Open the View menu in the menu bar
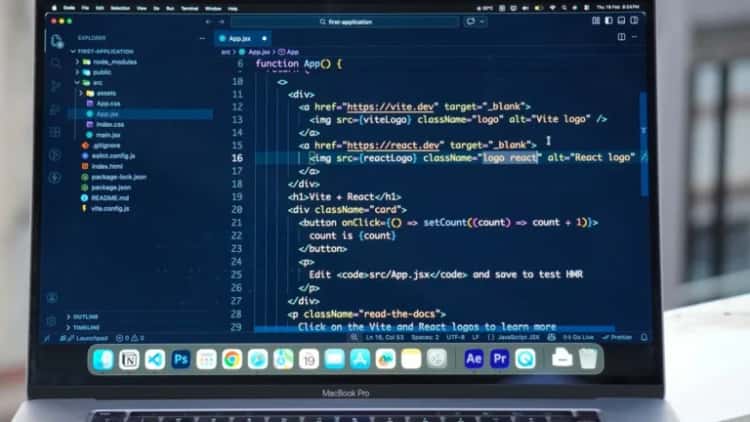 click(142, 8)
